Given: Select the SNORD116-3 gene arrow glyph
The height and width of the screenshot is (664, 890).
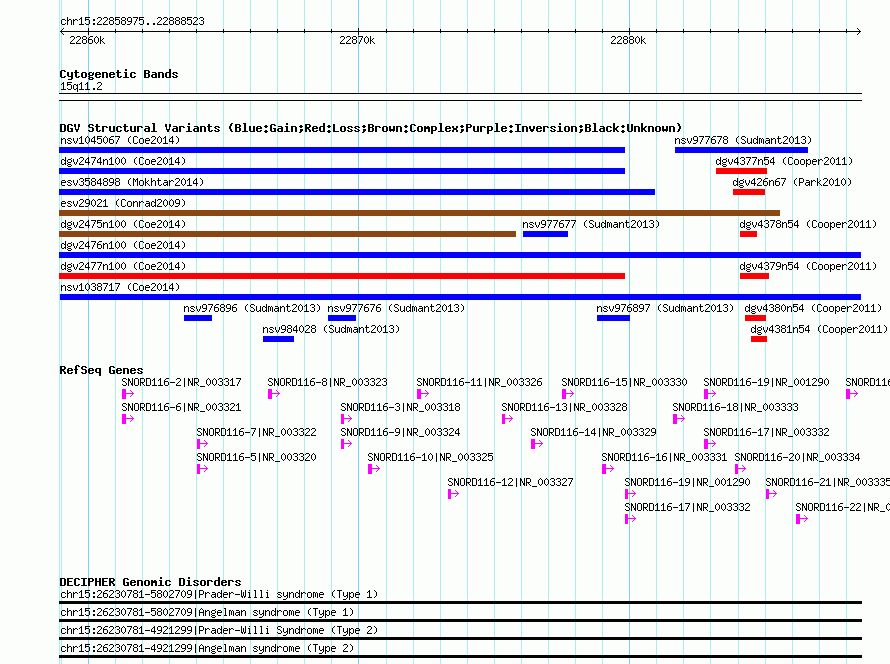Looking at the screenshot, I should click(x=346, y=419).
